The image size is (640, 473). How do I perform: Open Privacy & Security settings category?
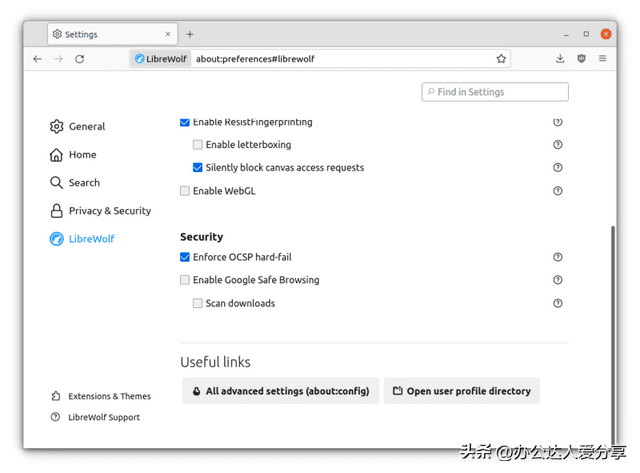click(x=100, y=211)
